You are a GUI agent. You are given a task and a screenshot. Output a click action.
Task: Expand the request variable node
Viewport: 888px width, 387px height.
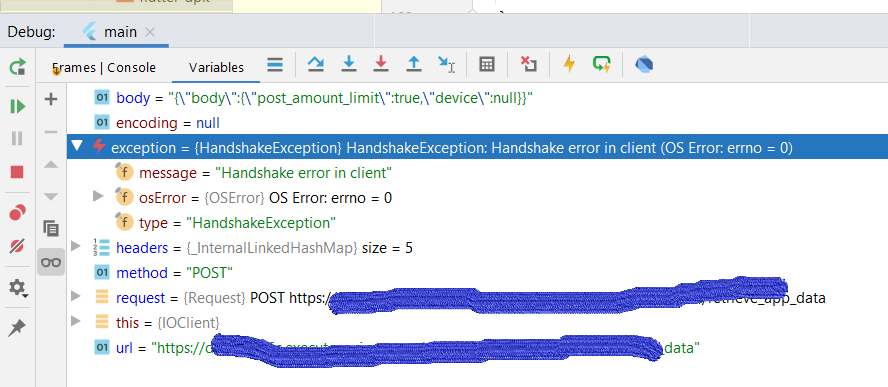tap(76, 296)
